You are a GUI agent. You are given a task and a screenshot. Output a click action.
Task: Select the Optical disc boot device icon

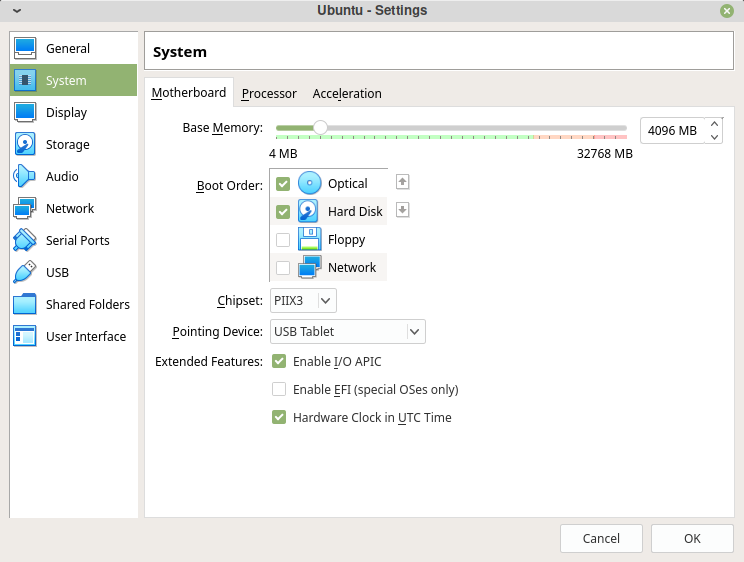click(309, 183)
